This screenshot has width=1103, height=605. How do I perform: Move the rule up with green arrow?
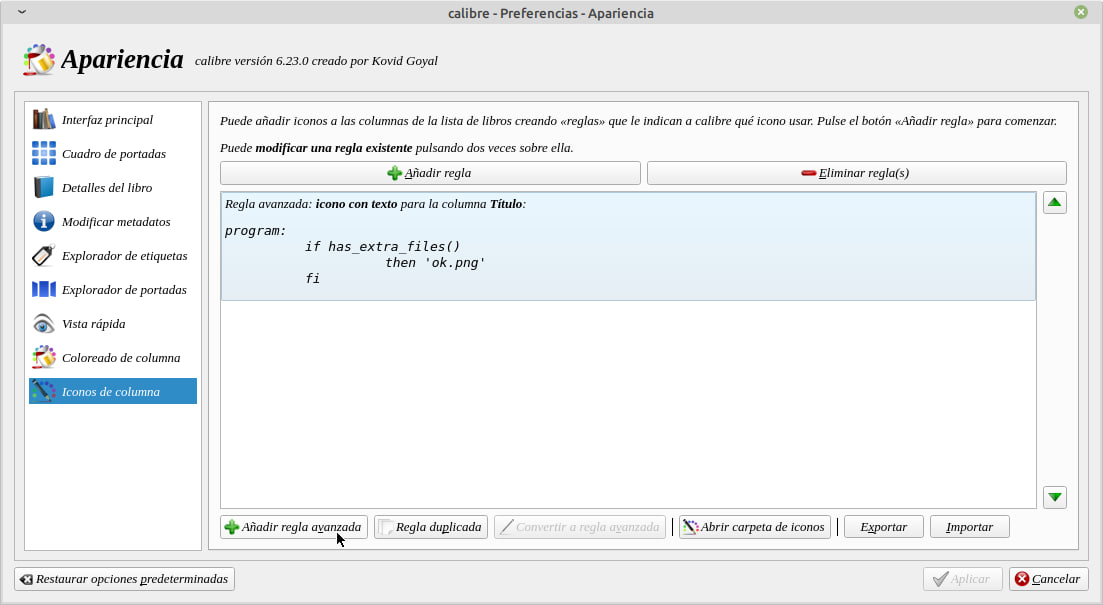click(x=1054, y=203)
